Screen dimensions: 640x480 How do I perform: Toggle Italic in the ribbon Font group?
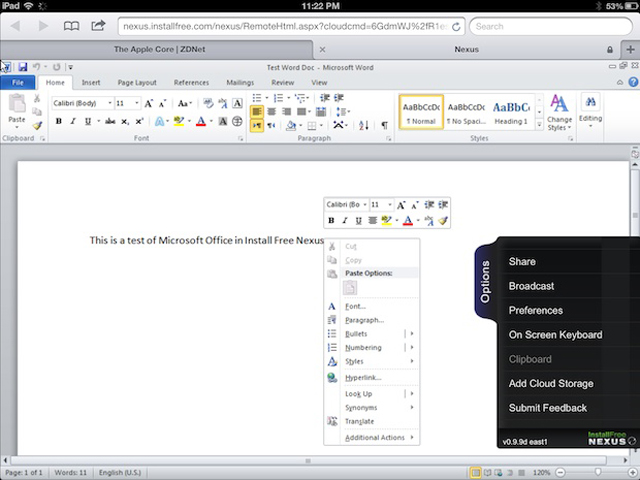pos(73,121)
